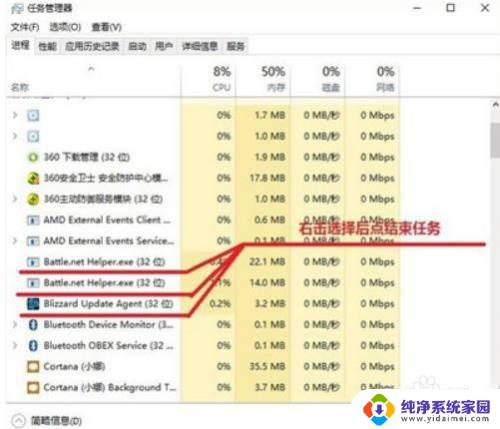Image resolution: width=500 pixels, height=429 pixels.
Task: Click the AMD External Events Service icon
Action: point(33,241)
